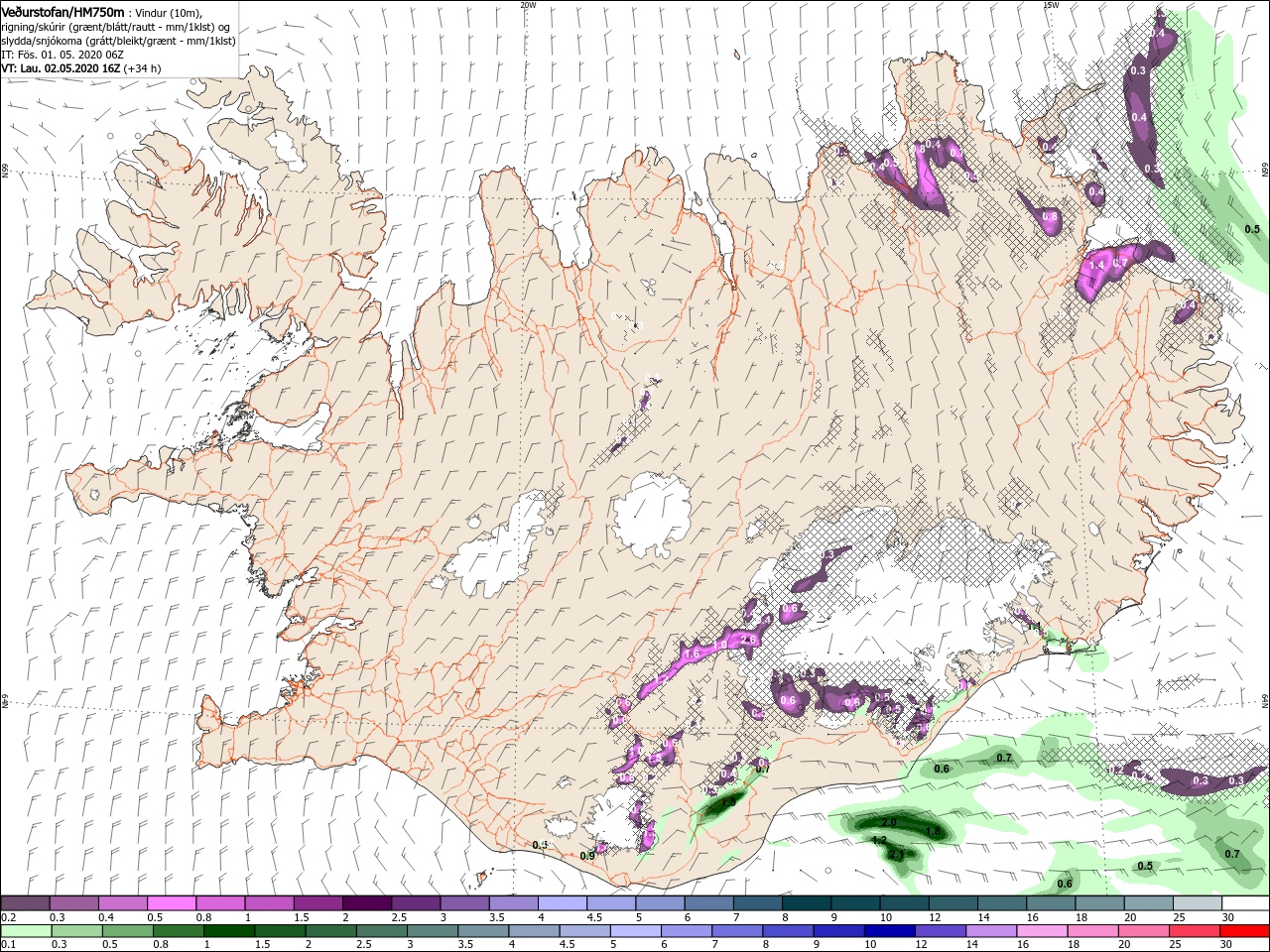Viewport: 1270px width, 952px height.
Task: Pick the snow legend swatch starting at 2.5
Action: coord(416,902)
